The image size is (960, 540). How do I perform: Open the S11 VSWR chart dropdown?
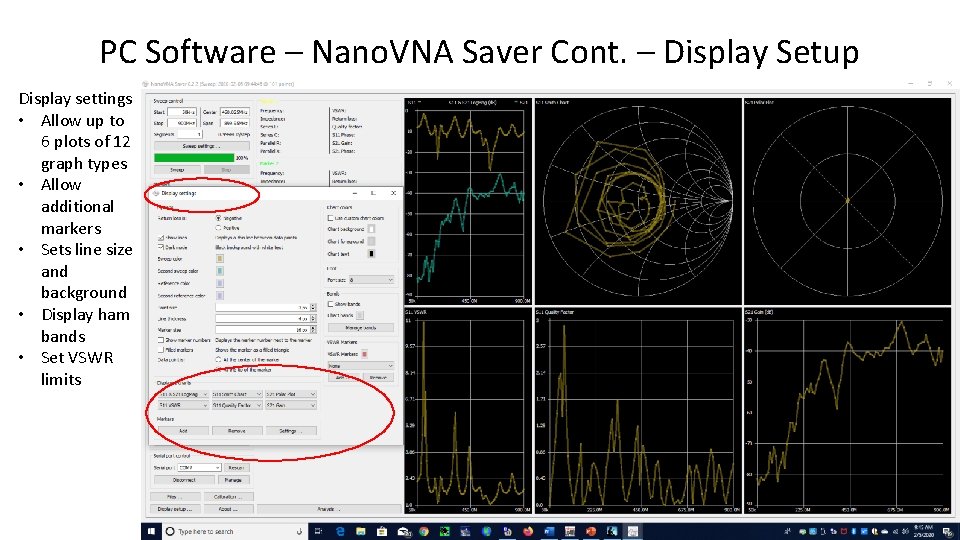(x=183, y=405)
